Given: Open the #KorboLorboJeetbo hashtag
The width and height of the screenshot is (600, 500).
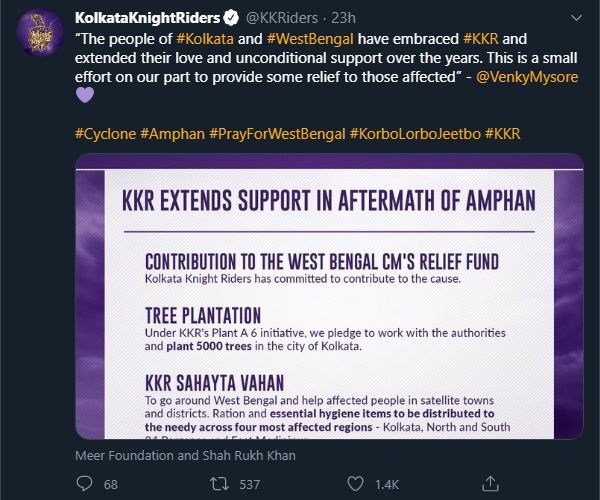Looking at the screenshot, I should tap(415, 134).
